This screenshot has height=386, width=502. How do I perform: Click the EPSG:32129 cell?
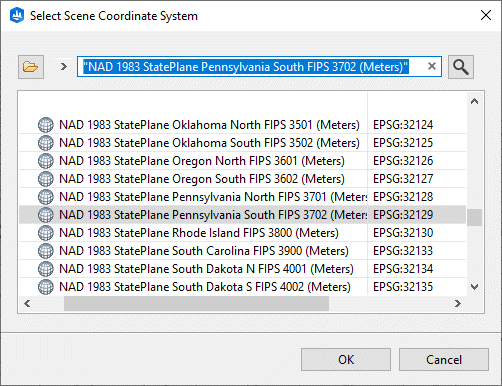click(403, 215)
